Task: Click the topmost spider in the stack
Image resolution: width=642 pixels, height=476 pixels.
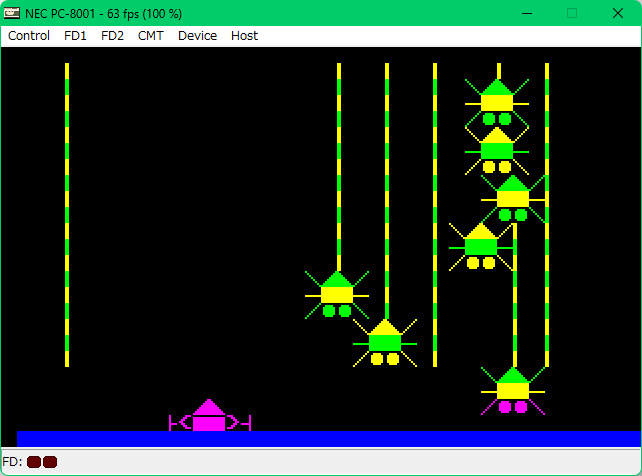Action: tap(497, 102)
